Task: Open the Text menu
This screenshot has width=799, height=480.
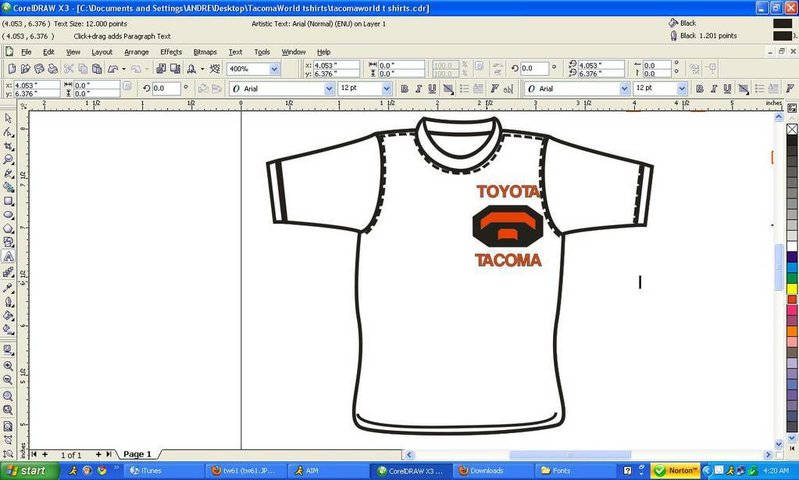Action: click(x=235, y=52)
